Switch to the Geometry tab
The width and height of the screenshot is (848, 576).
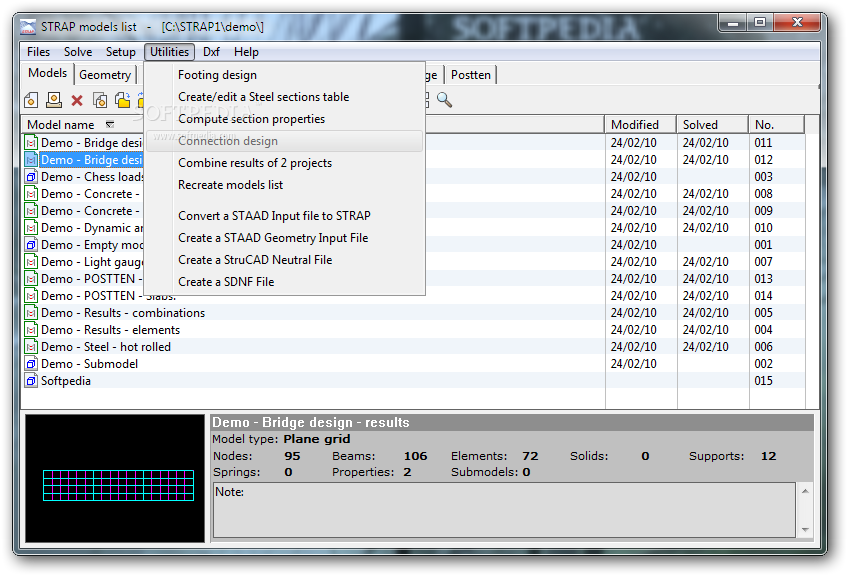point(105,75)
